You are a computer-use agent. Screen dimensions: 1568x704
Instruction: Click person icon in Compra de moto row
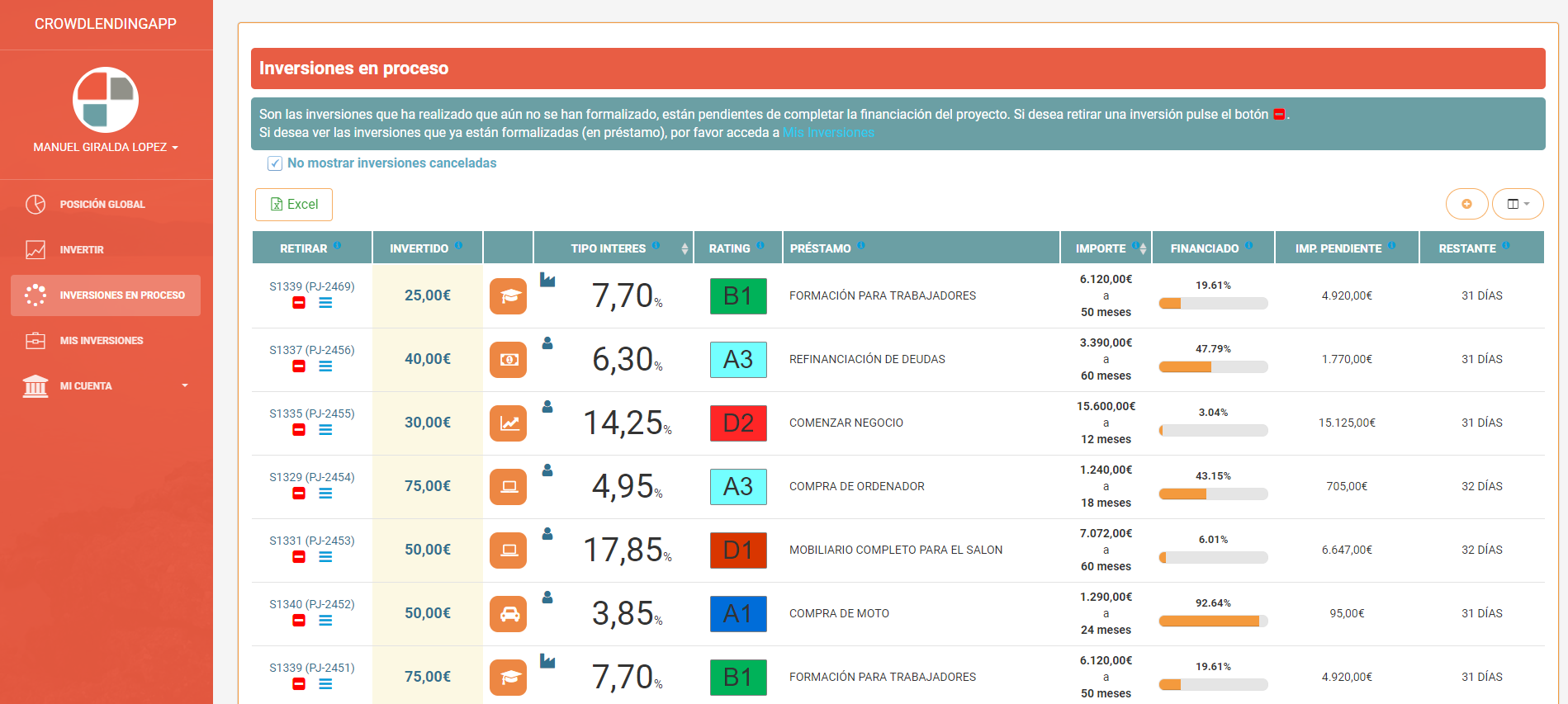tap(547, 598)
